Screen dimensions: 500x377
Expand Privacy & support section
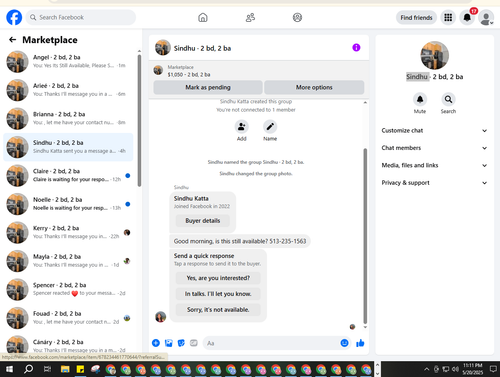coord(434,183)
